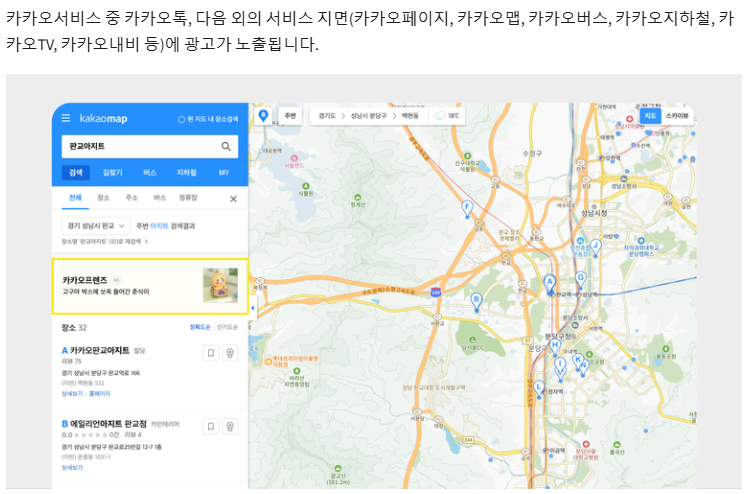Click the route 100 highway shield
746x494 pixels.
click(435, 292)
